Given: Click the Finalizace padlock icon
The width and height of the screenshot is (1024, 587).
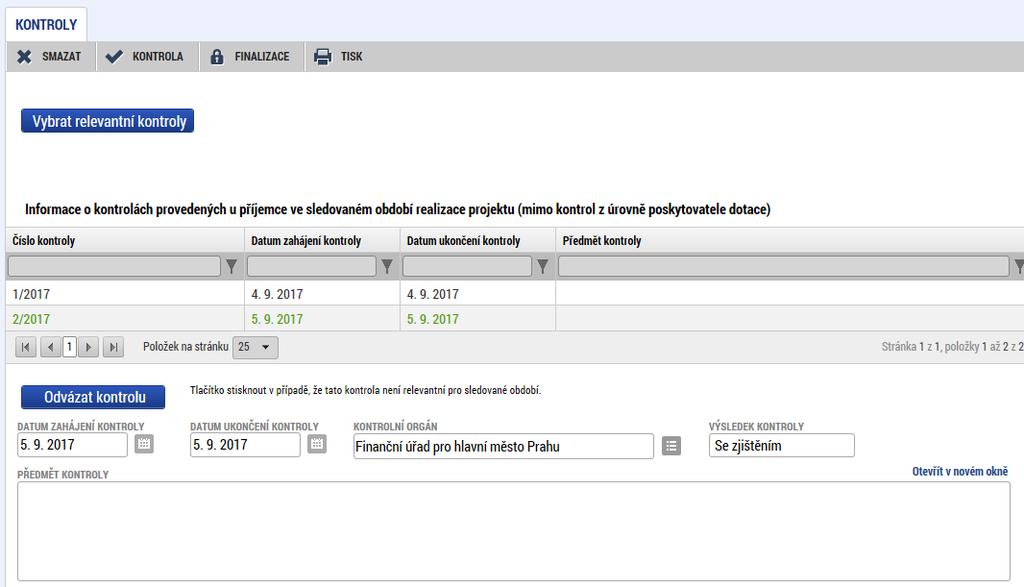Looking at the screenshot, I should [217, 57].
